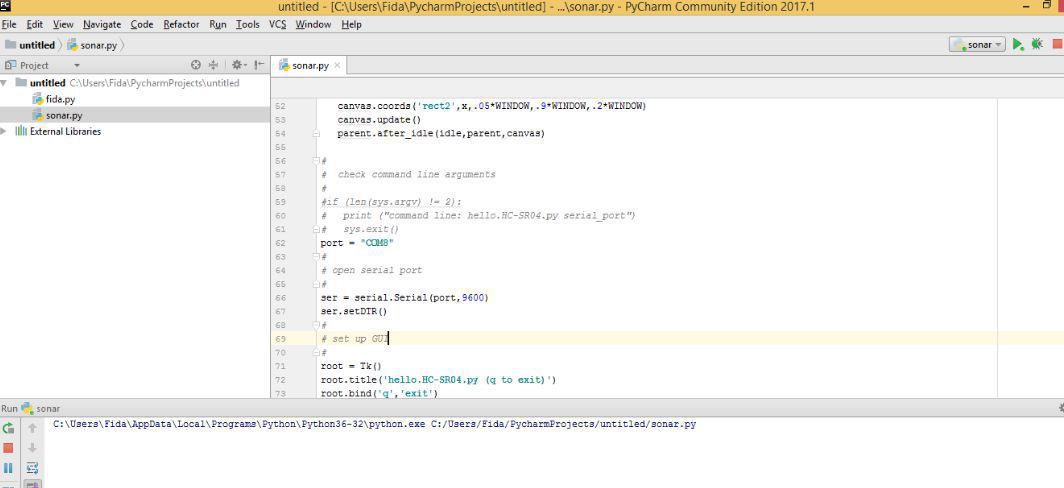
Task: Open the Tools menu
Action: [248, 24]
